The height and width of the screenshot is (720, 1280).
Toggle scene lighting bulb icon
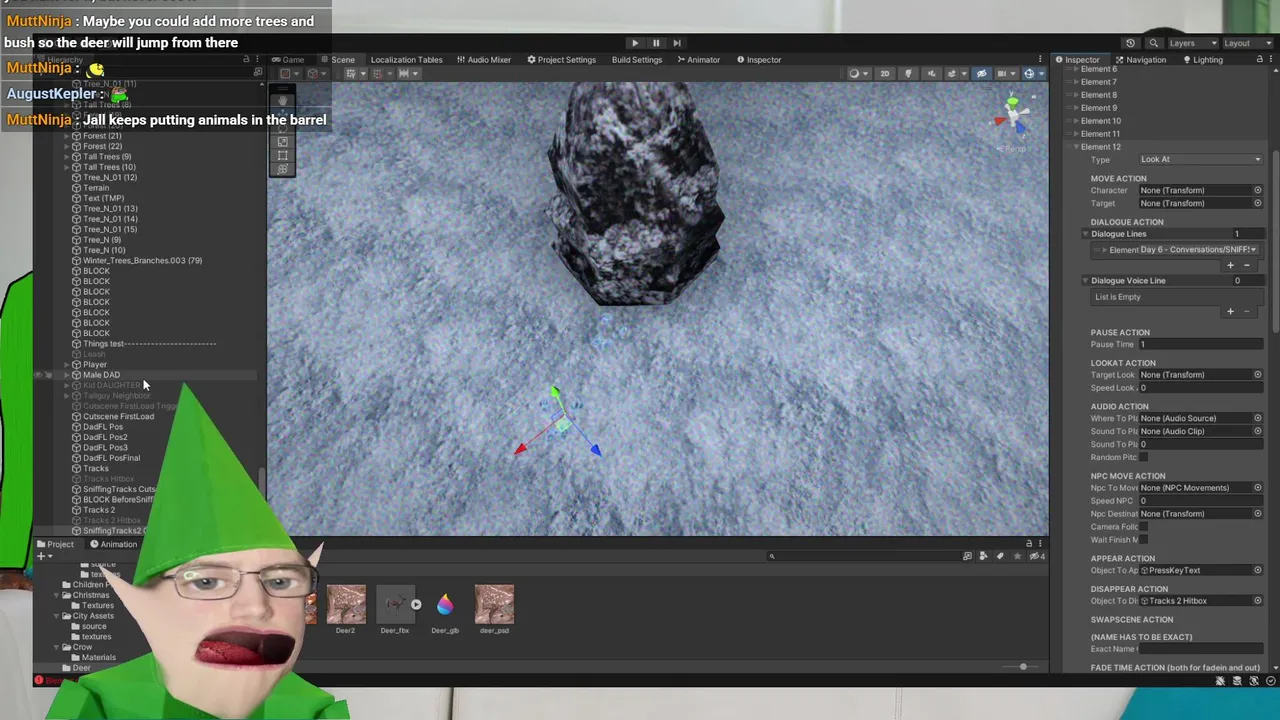tap(908, 74)
